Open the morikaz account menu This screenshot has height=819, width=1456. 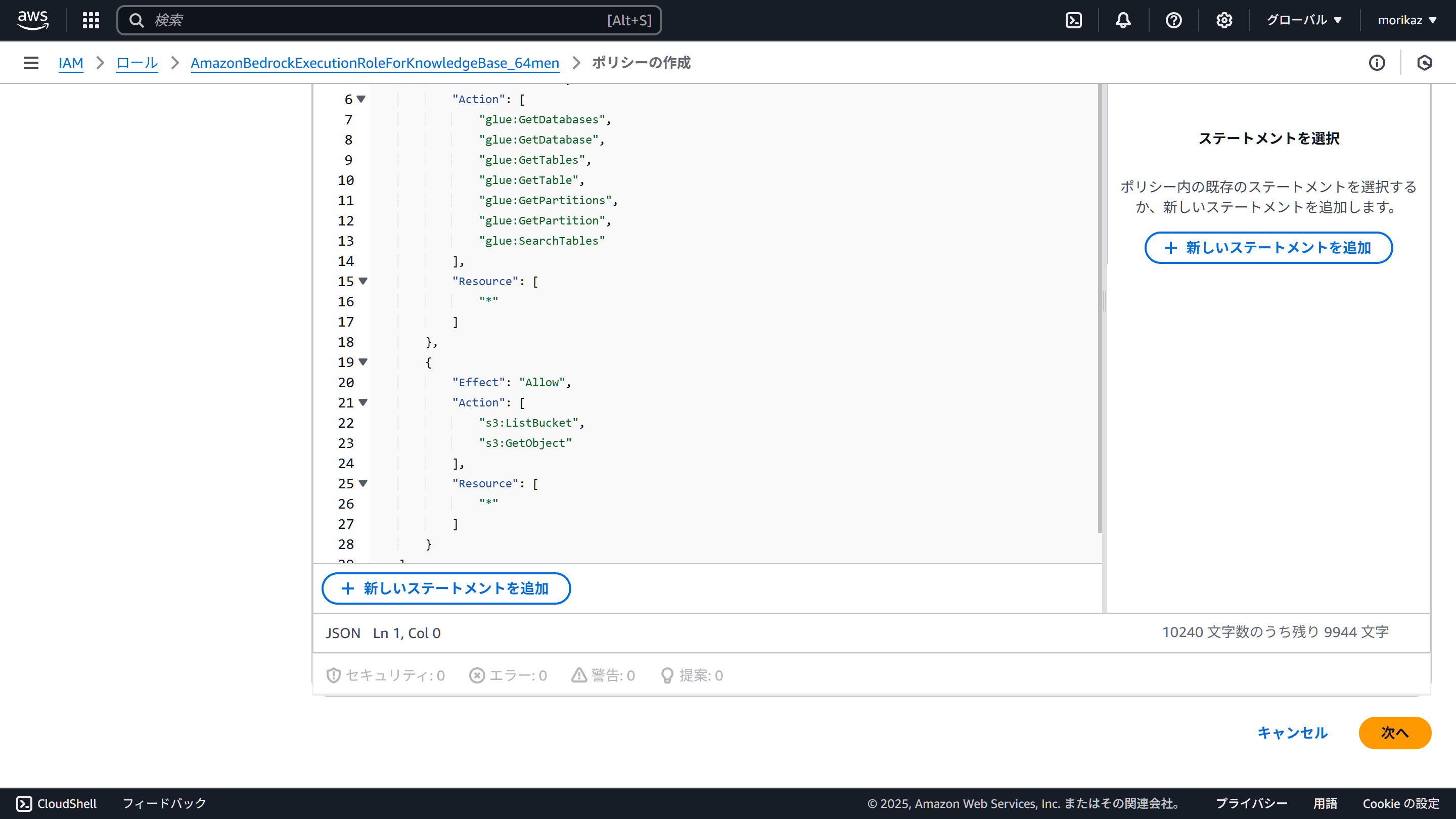(x=1406, y=20)
